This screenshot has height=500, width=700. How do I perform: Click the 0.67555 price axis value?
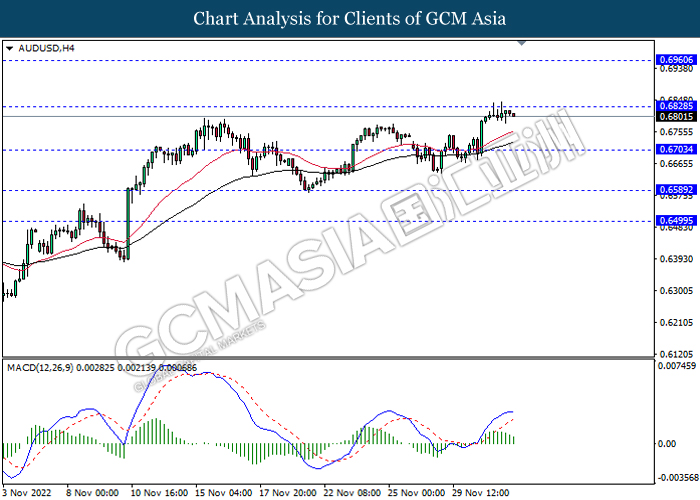pos(677,132)
